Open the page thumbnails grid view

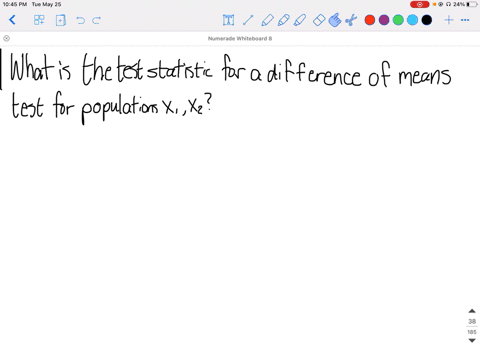click(x=39, y=20)
